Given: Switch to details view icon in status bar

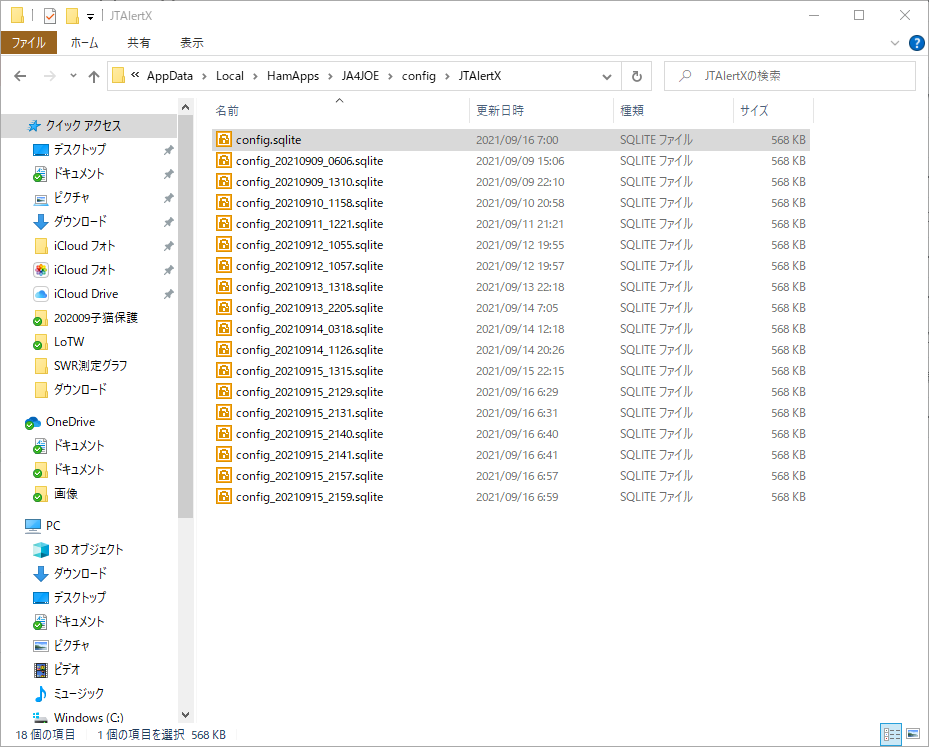Looking at the screenshot, I should click(x=891, y=735).
